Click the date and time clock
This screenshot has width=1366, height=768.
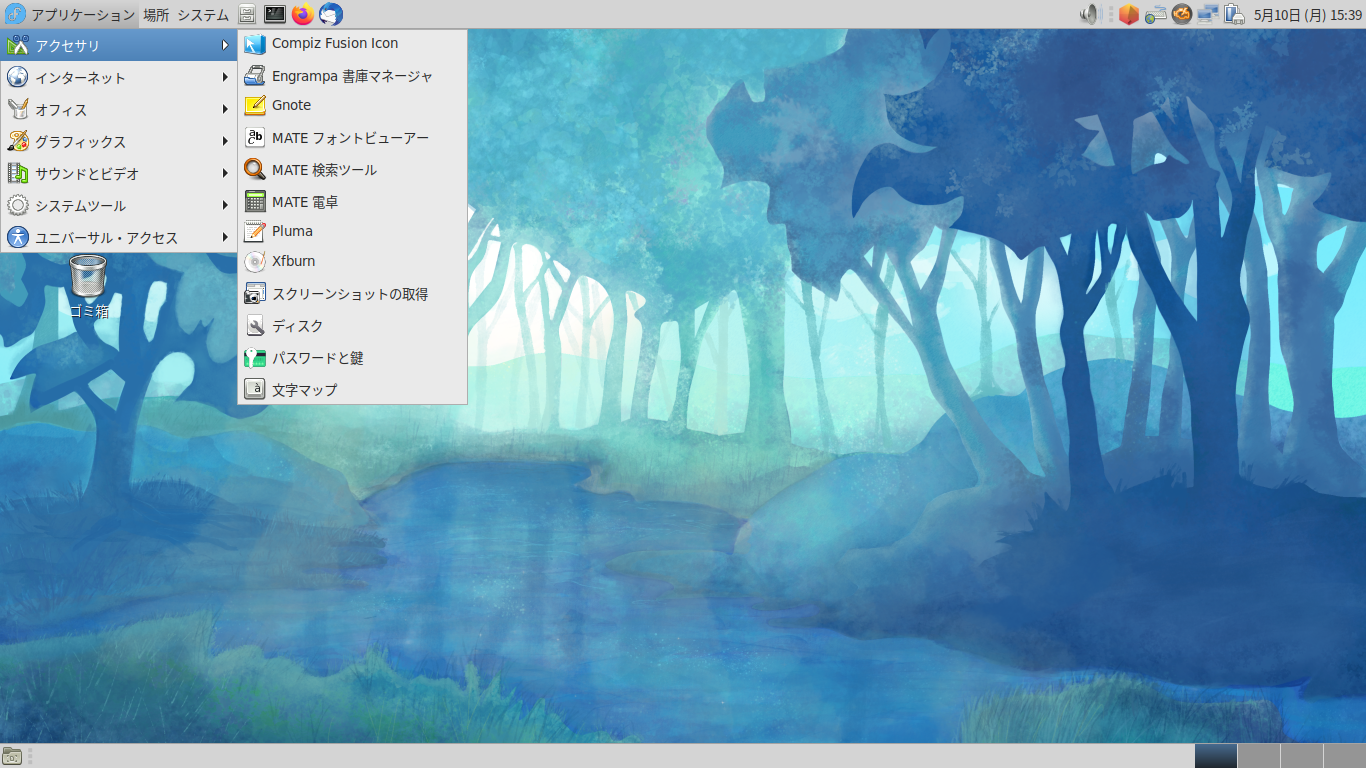(x=1308, y=15)
